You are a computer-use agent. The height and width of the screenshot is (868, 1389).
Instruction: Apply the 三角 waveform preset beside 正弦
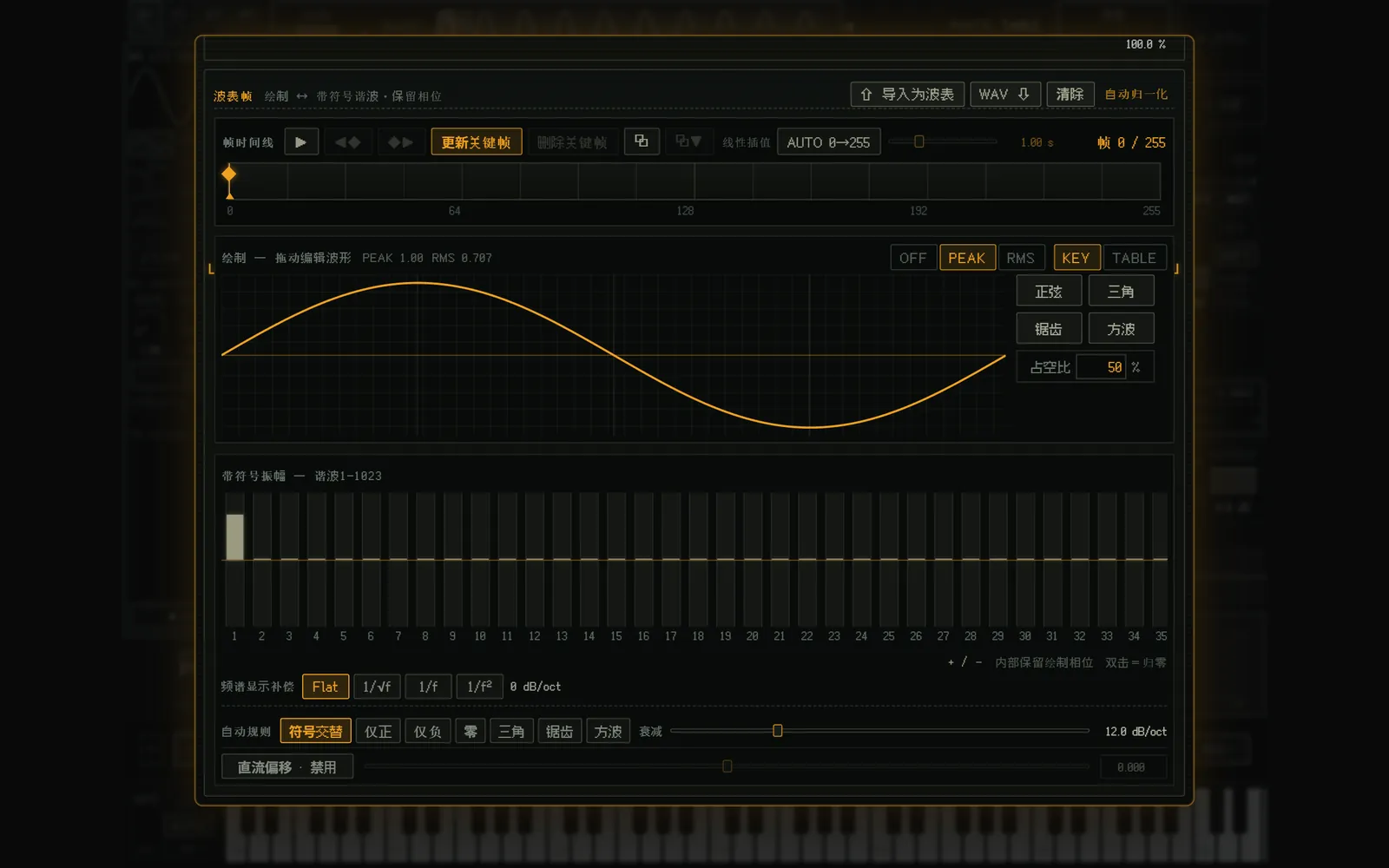[x=1121, y=291]
